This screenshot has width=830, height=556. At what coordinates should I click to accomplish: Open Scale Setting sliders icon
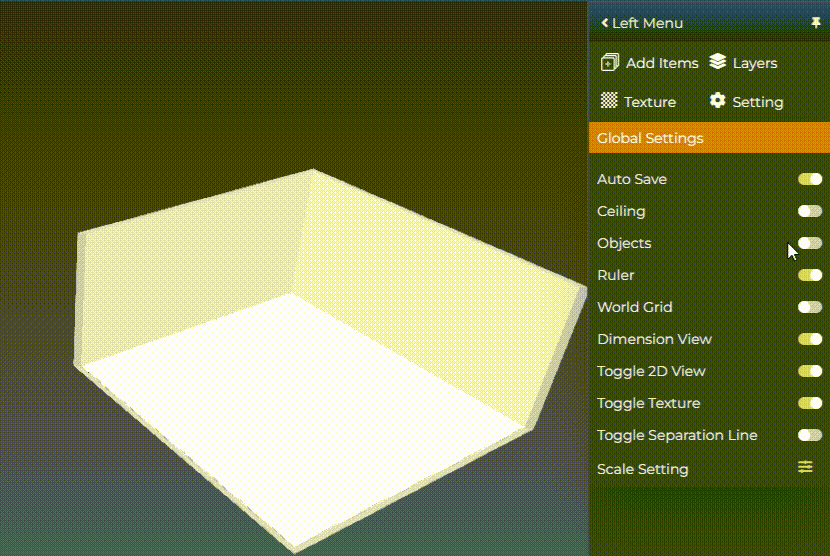[x=805, y=467]
